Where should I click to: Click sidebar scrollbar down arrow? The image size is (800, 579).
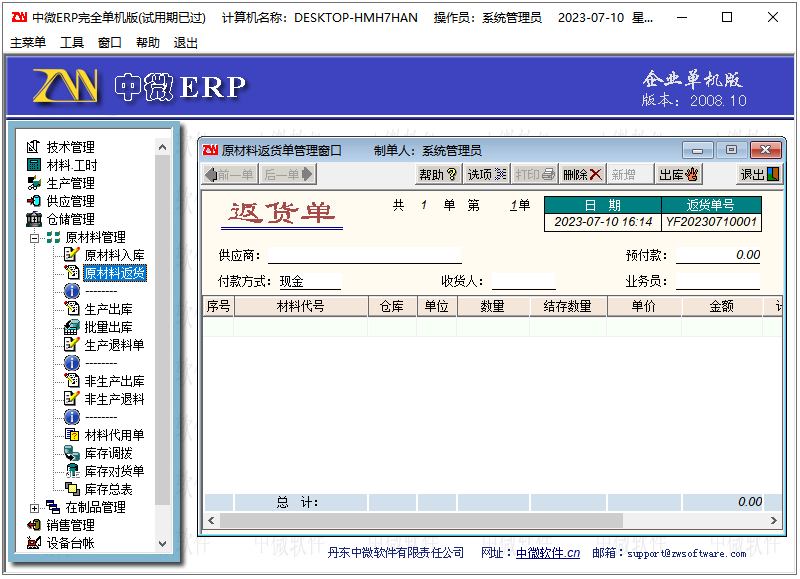point(163,544)
